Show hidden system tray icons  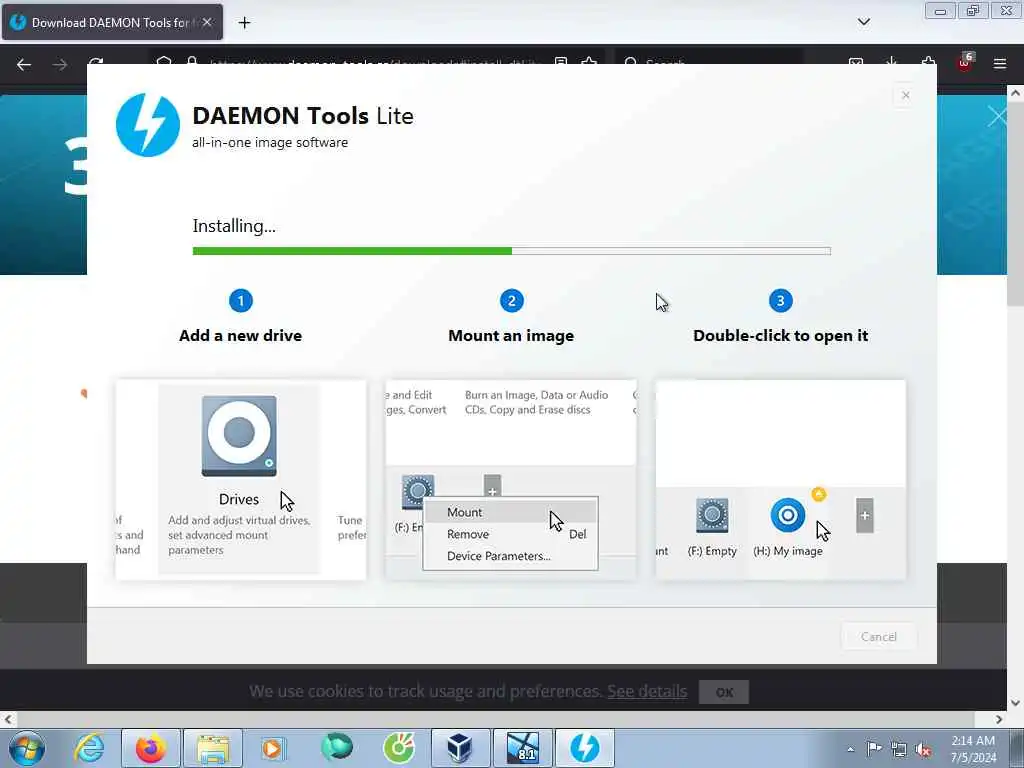pyautogui.click(x=850, y=749)
